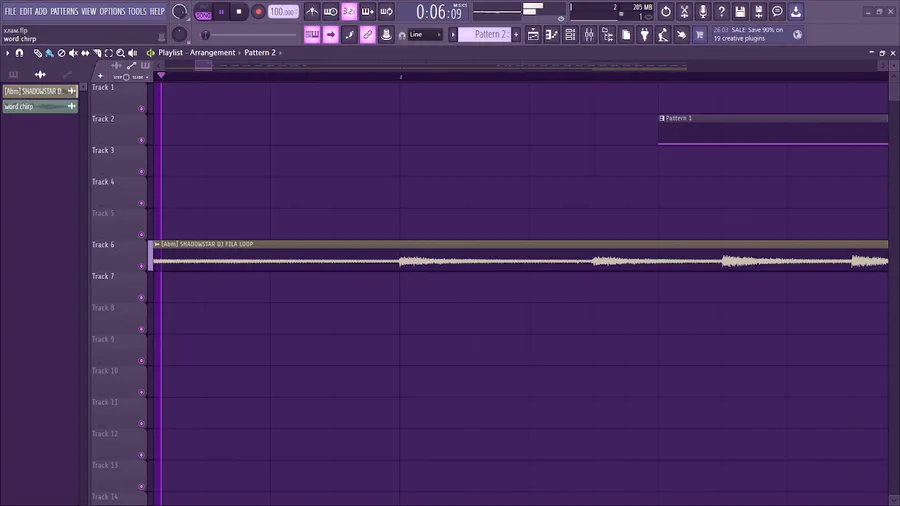Image resolution: width=900 pixels, height=506 pixels.
Task: Open the FILE menu
Action: point(10,11)
